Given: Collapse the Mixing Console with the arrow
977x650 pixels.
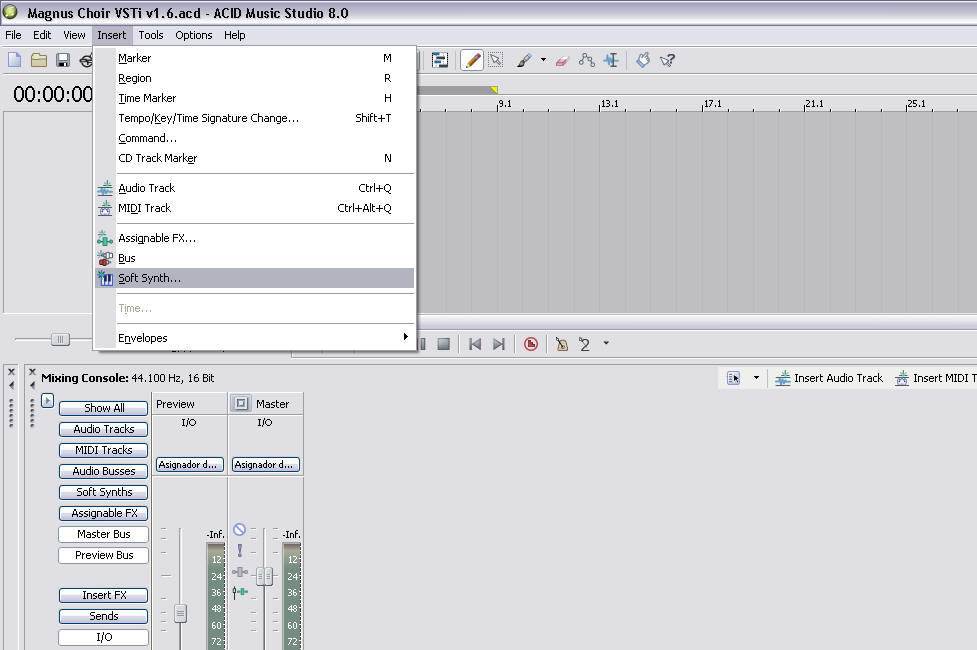Looking at the screenshot, I should click(x=32, y=385).
